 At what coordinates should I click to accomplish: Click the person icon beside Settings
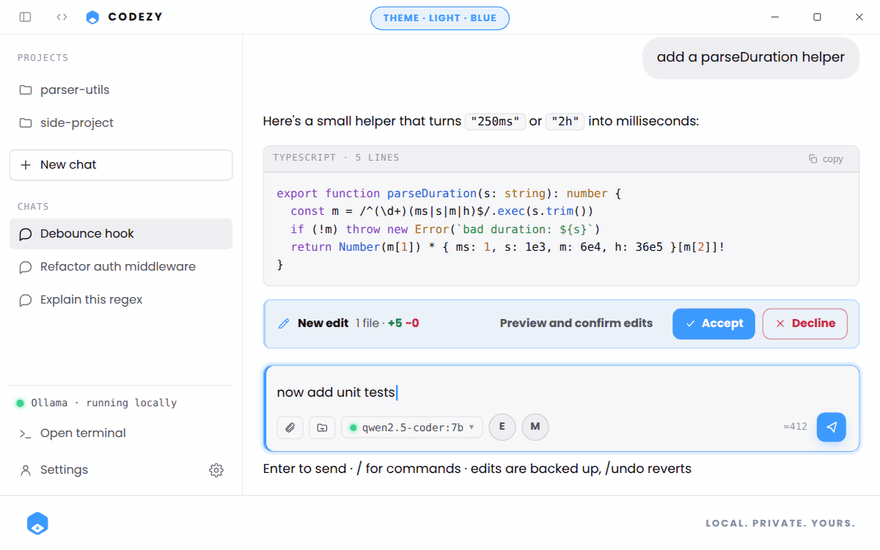tap(25, 470)
